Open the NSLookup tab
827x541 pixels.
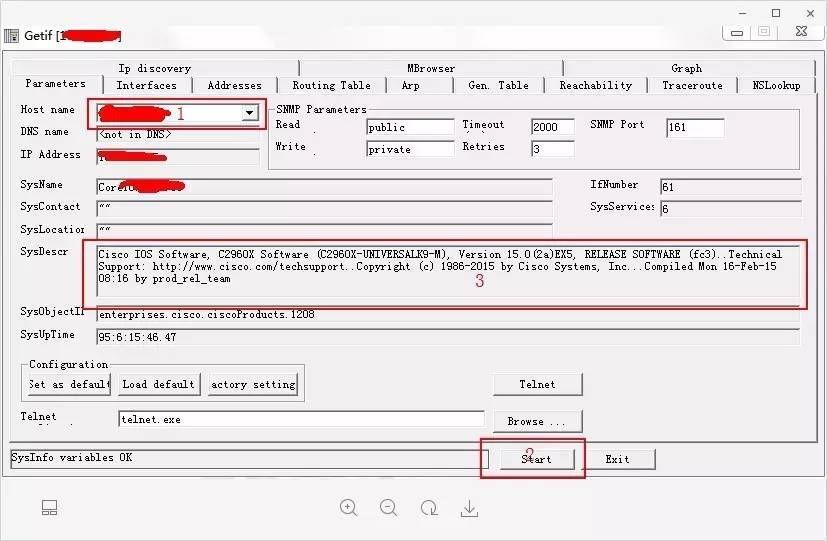pyautogui.click(x=776, y=85)
